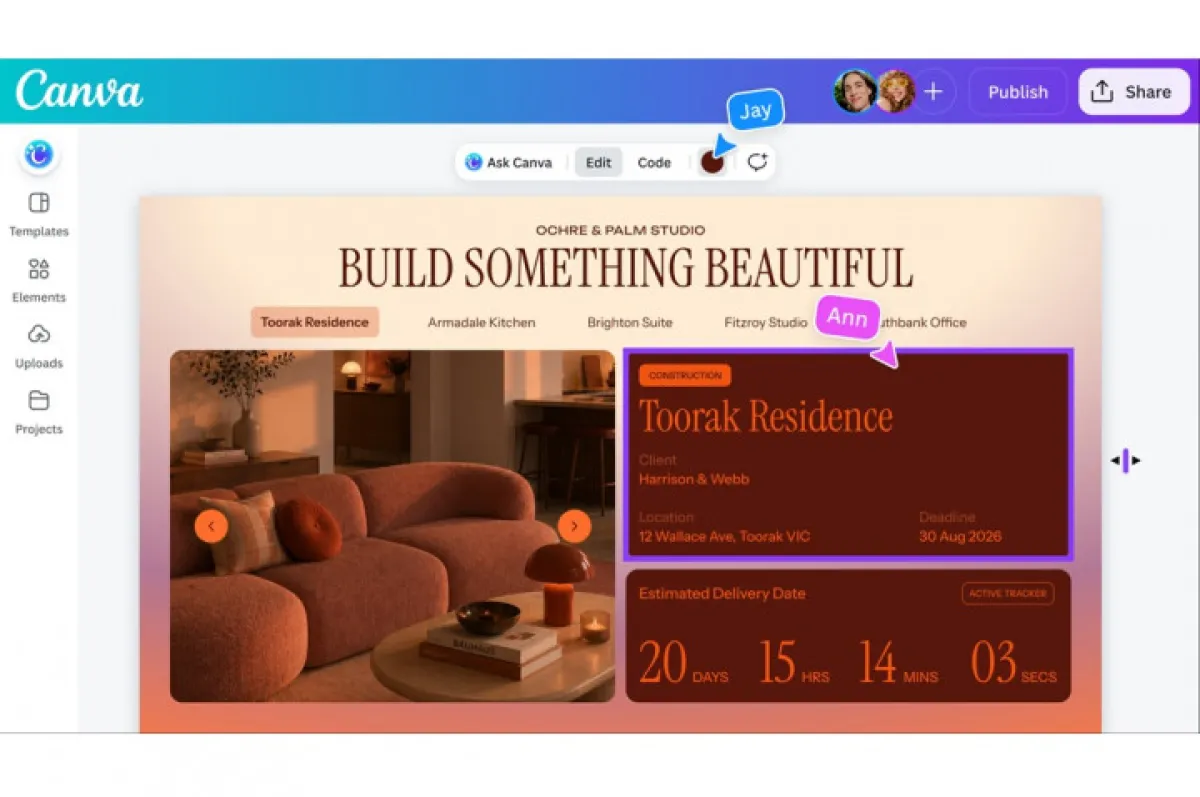
Task: Click the page width resize handle
Action: point(1125,461)
